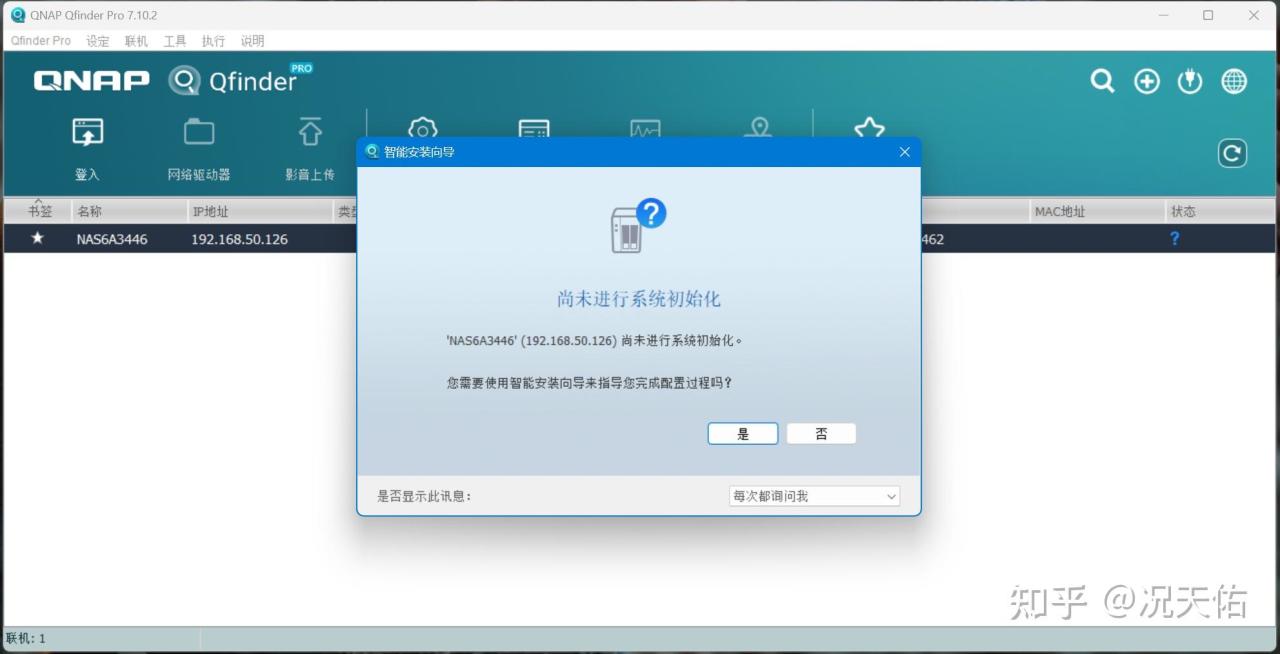
Task: Minimize the Qfinder Pro window
Action: (x=1163, y=15)
